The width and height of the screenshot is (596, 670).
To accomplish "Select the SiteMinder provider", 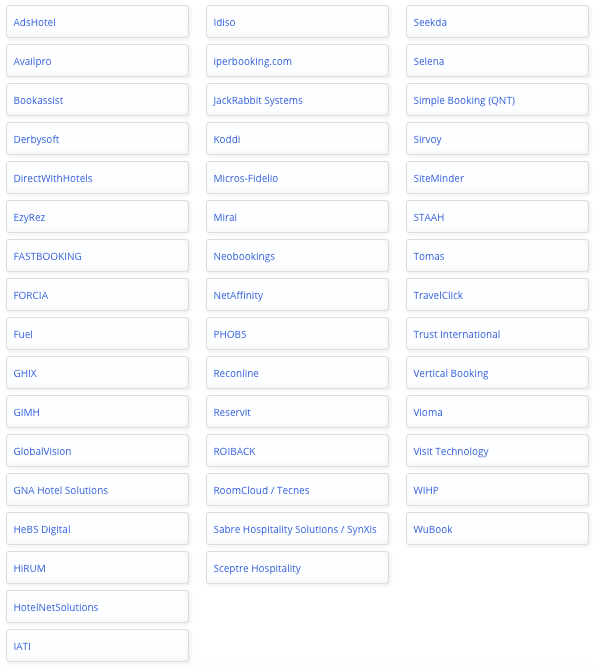I will coord(497,178).
